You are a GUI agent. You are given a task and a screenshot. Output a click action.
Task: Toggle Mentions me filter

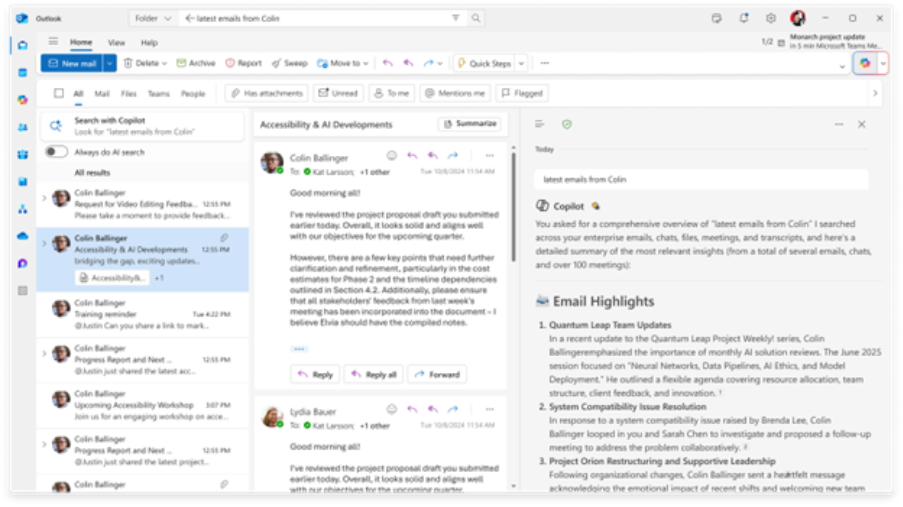(456, 93)
